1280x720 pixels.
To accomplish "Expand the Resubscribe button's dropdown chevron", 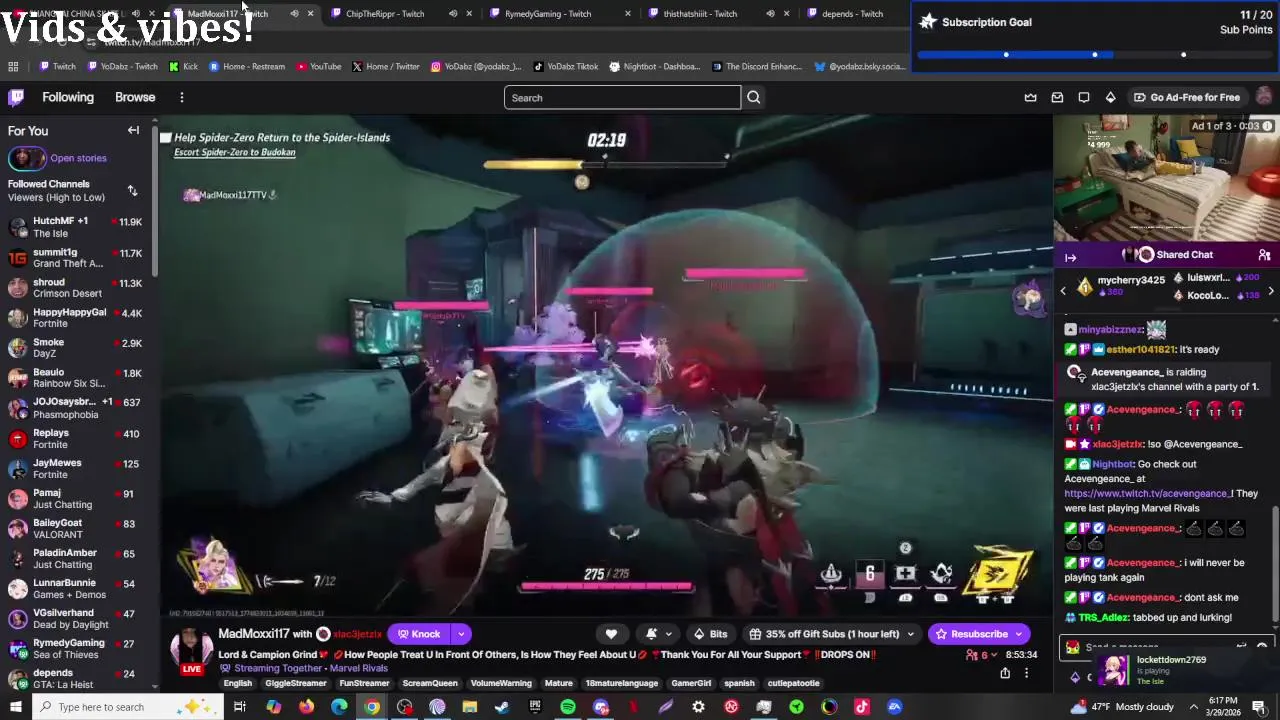I will pos(1019,634).
